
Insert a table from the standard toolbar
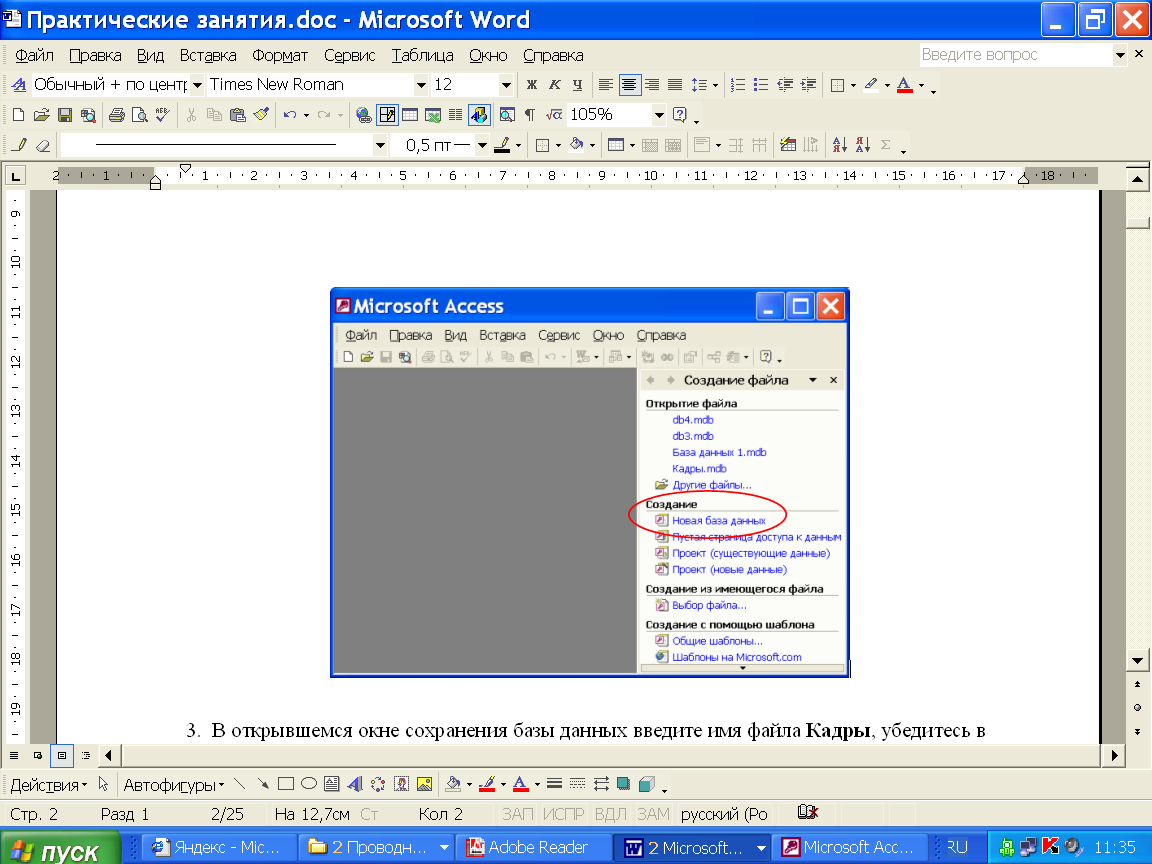tap(409, 115)
